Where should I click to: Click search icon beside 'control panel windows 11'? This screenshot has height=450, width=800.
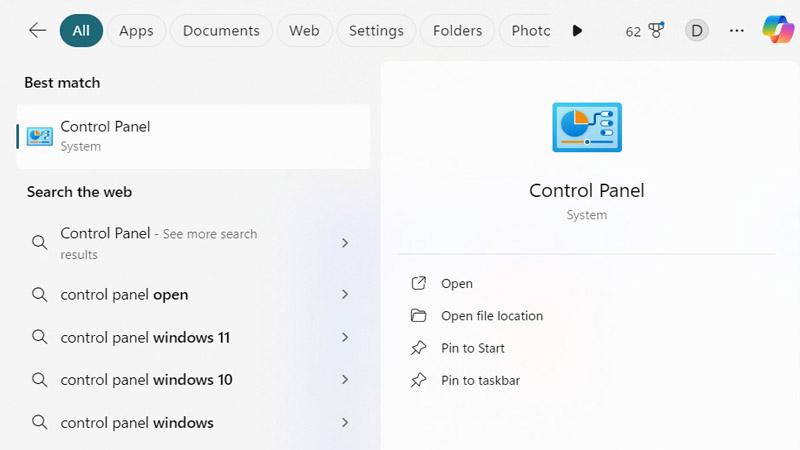(39, 337)
